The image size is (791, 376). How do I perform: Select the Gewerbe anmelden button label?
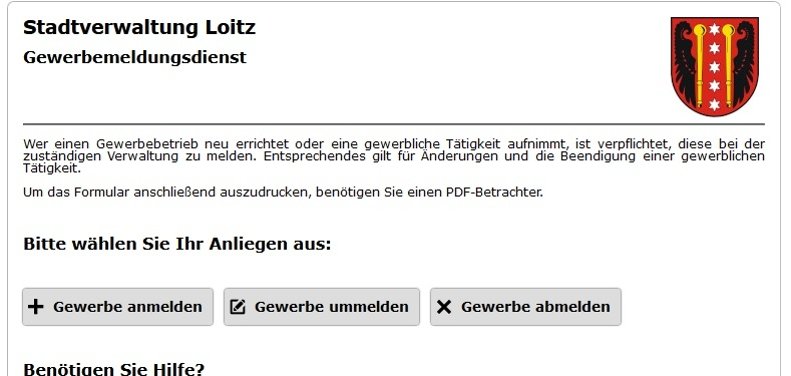[128, 307]
